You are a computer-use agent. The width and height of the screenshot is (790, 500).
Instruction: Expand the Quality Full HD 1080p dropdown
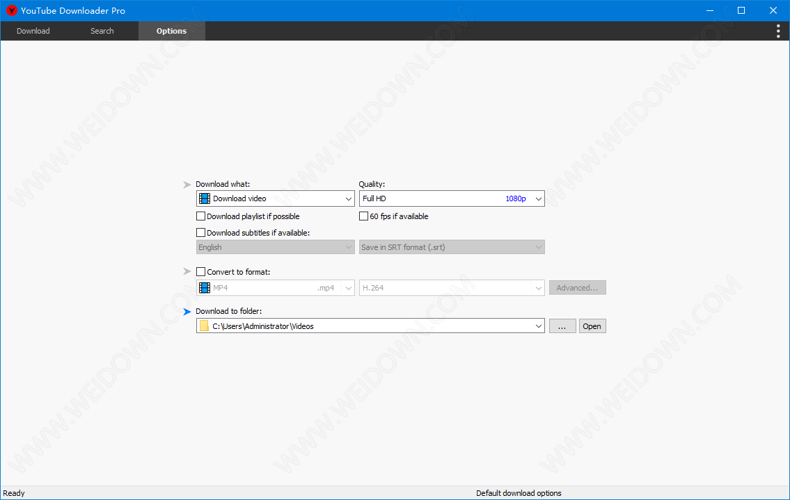(451, 199)
